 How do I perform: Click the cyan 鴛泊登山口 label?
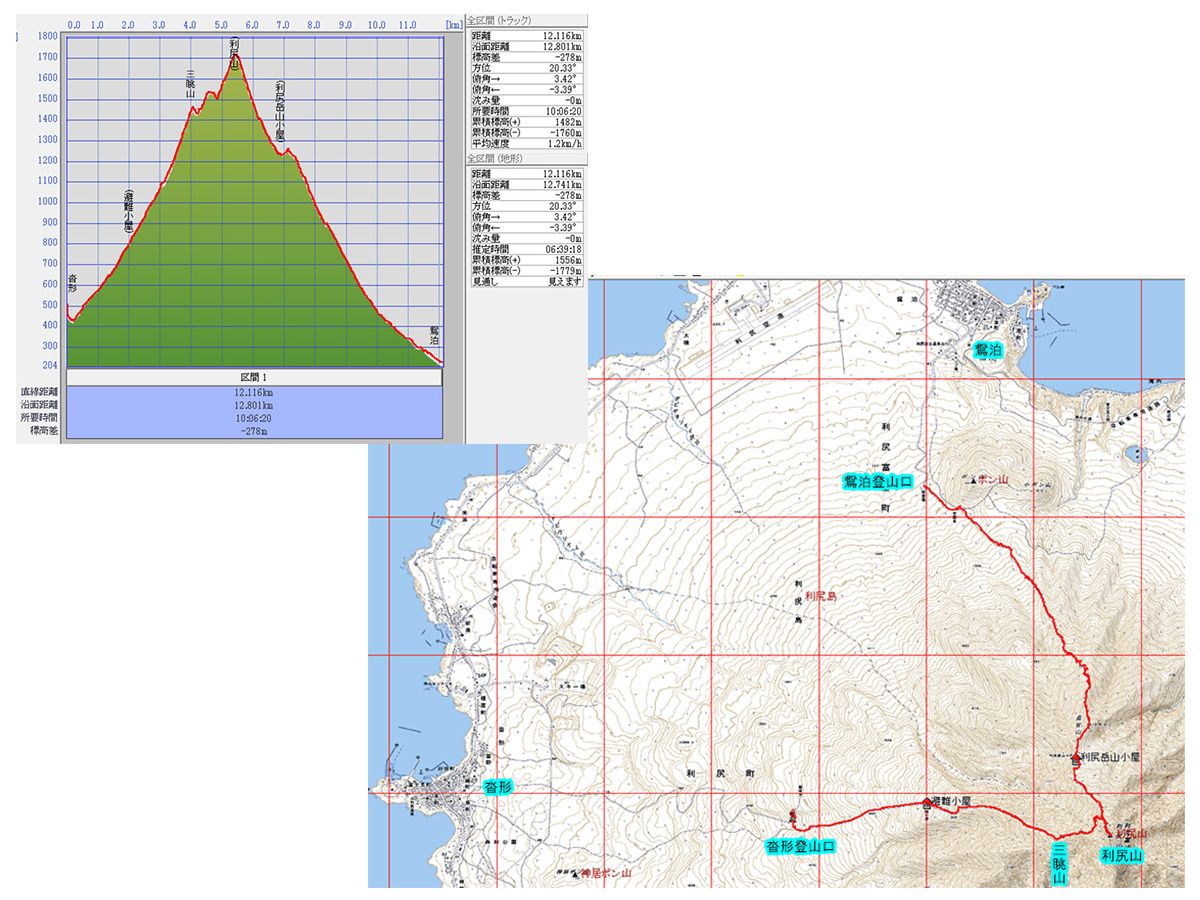click(x=878, y=482)
